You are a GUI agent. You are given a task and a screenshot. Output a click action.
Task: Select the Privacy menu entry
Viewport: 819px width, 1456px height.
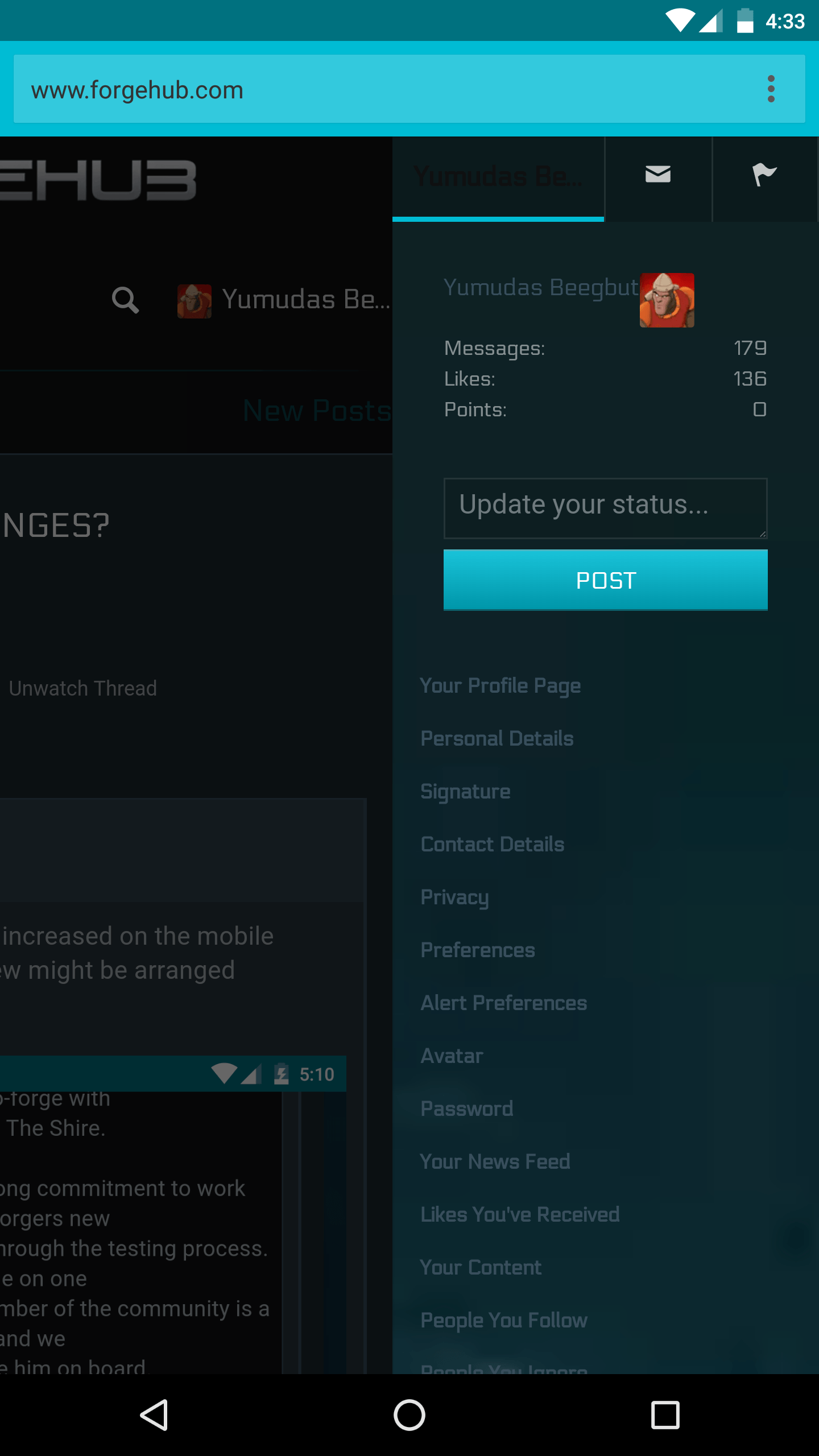tap(454, 897)
